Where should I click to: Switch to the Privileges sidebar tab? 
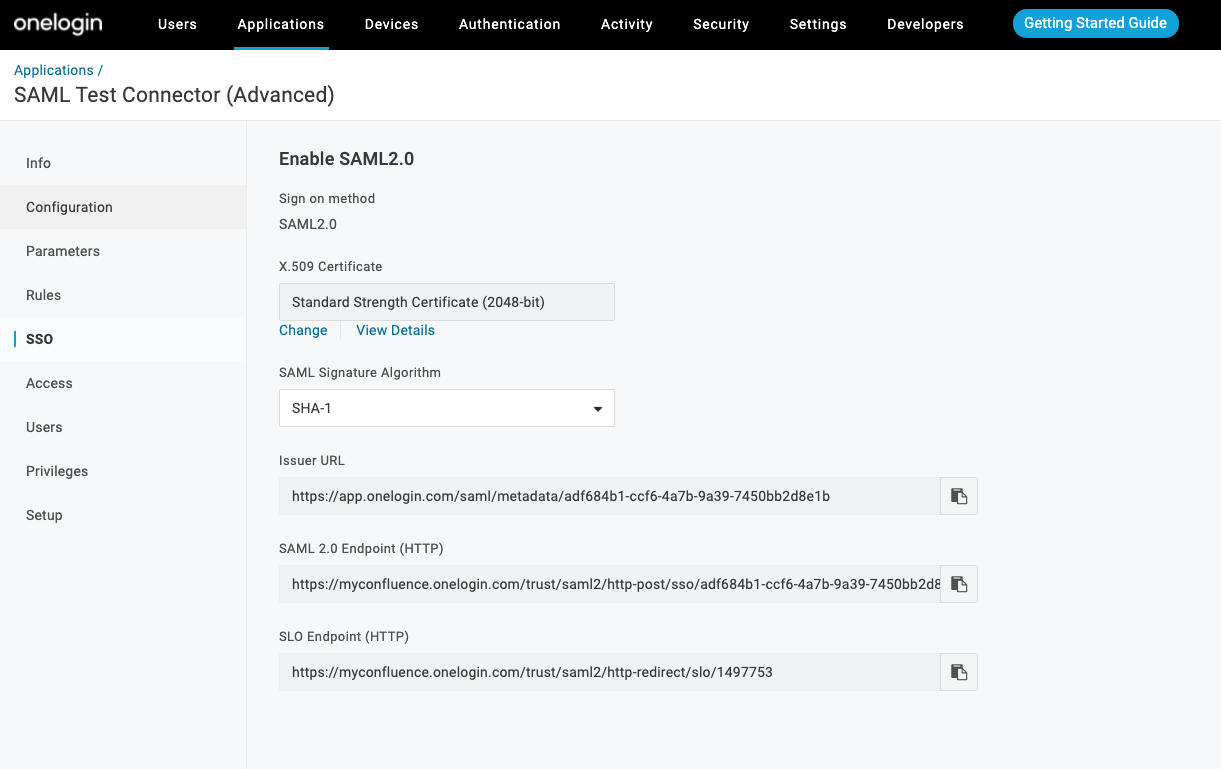click(x=123, y=471)
